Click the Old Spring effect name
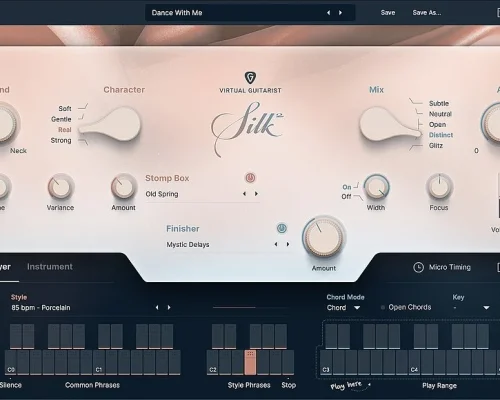Image resolution: width=500 pixels, height=400 pixels. (162, 194)
